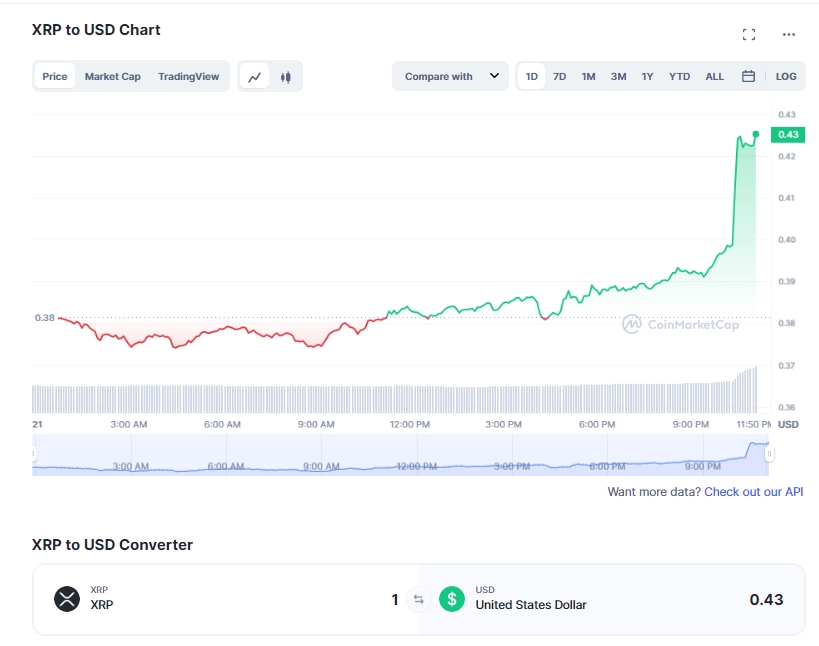Select the 7D time range
This screenshot has width=819, height=646.
pyautogui.click(x=560, y=77)
